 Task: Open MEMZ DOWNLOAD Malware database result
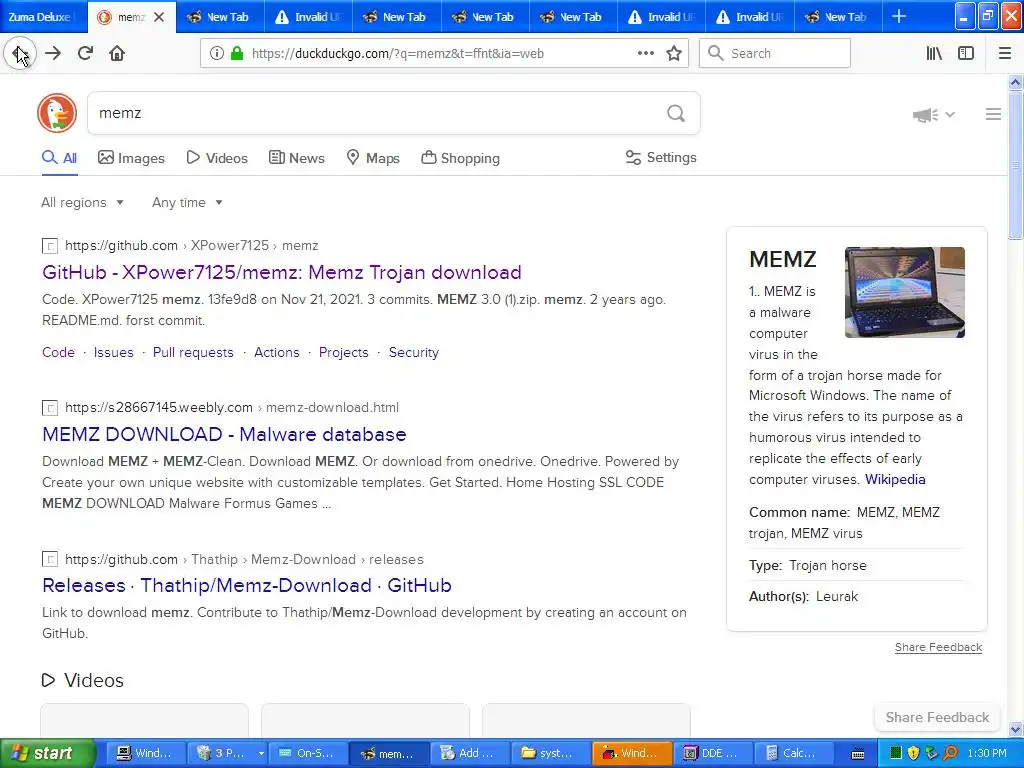(x=224, y=434)
